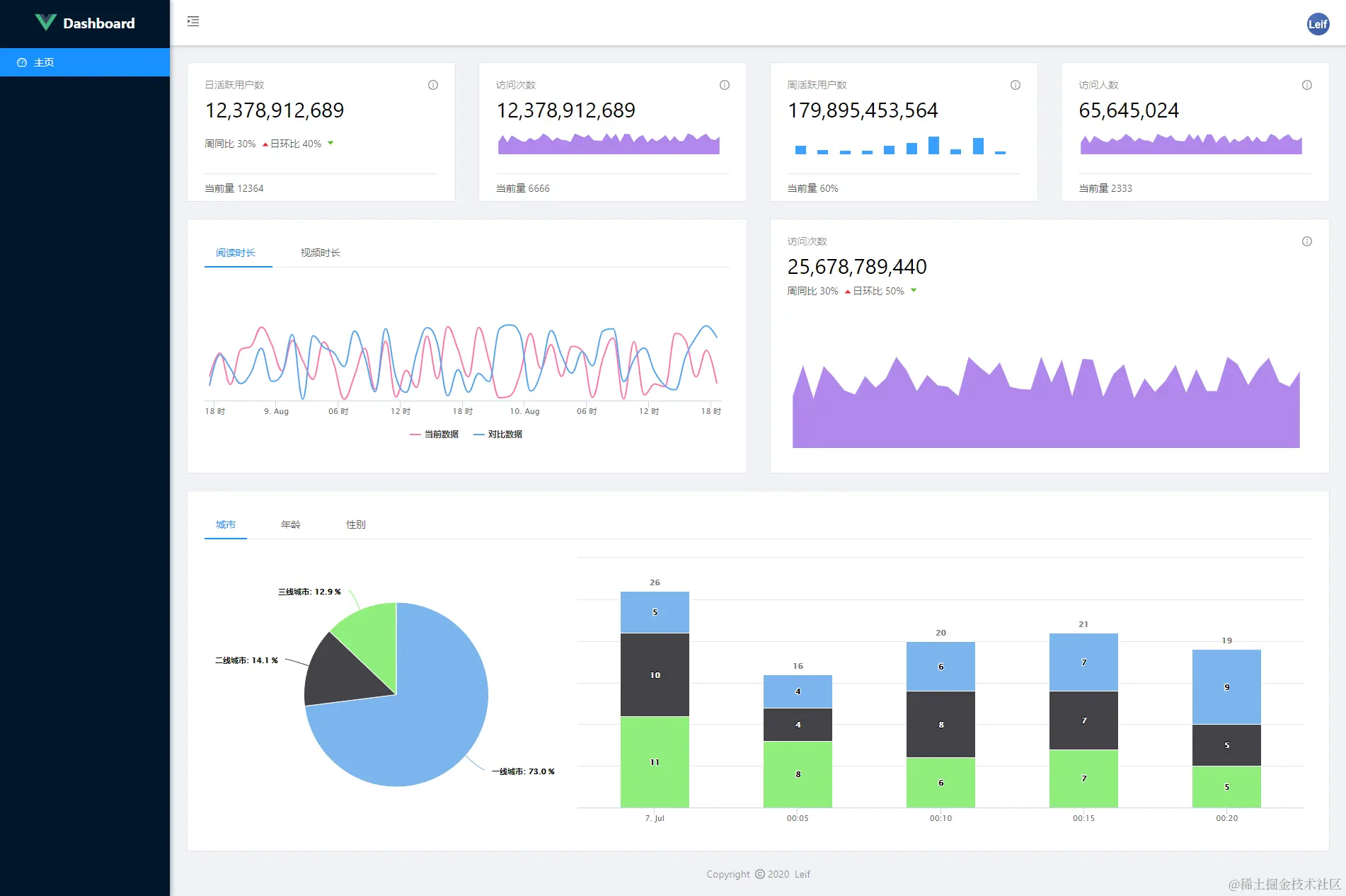Viewport: 1346px width, 896px height.
Task: Collapse the sidebar using the hamburger icon
Action: (x=192, y=22)
